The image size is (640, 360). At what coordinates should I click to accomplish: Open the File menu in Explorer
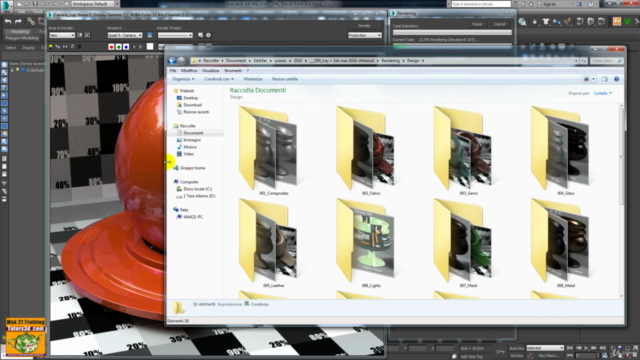click(173, 71)
